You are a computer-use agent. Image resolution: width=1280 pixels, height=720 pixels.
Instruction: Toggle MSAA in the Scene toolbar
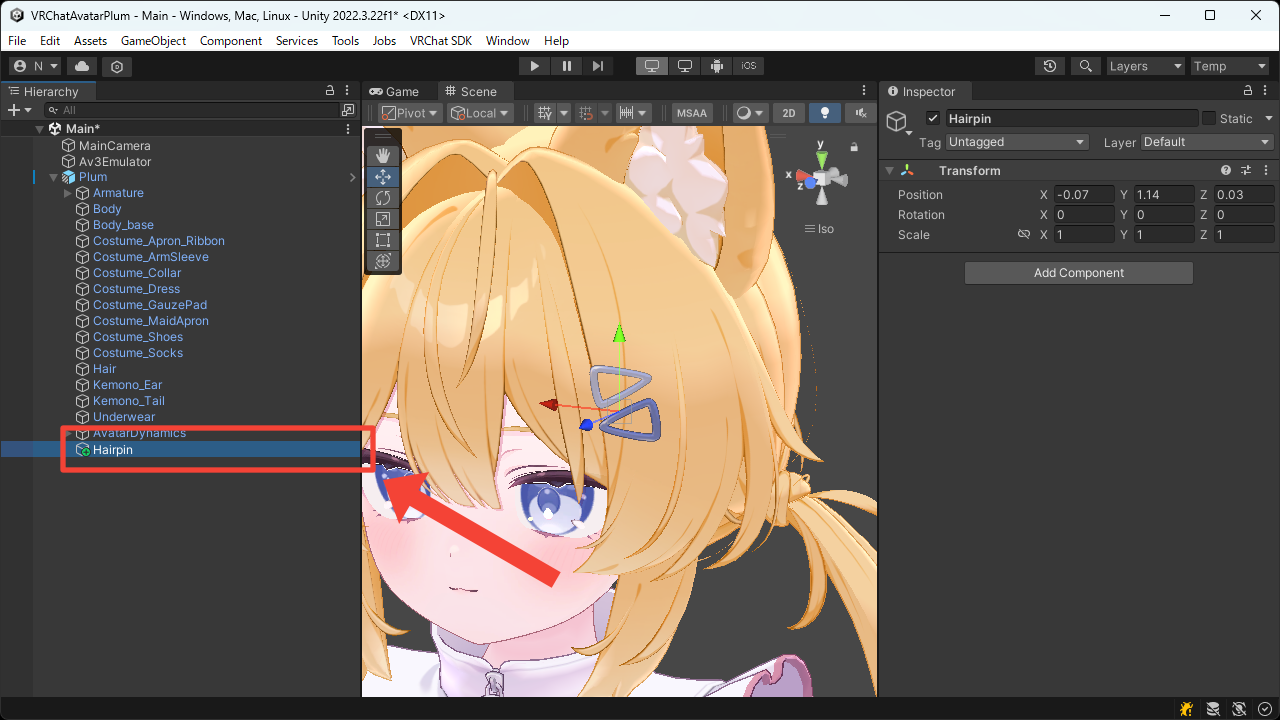pos(691,112)
